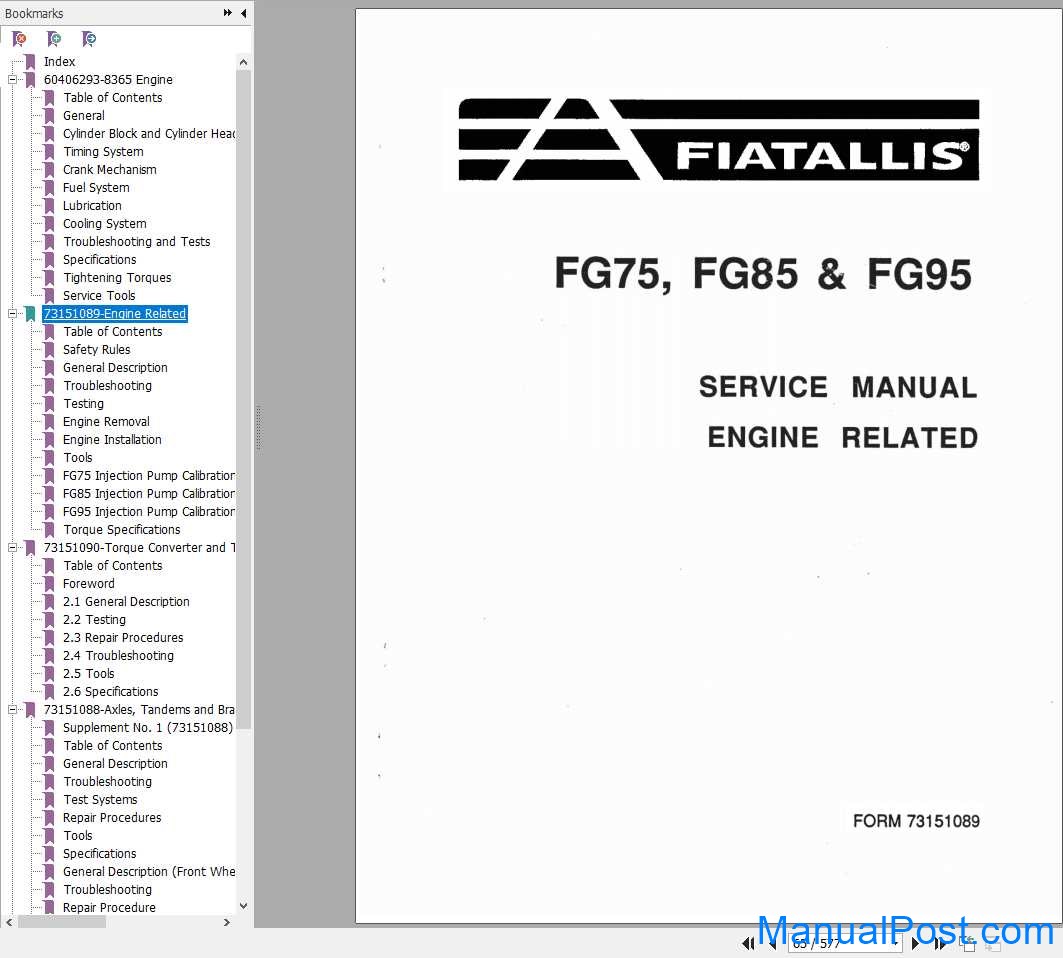
Task: Select the 73151088-Axles, Tandems bookmark
Action: coord(139,709)
